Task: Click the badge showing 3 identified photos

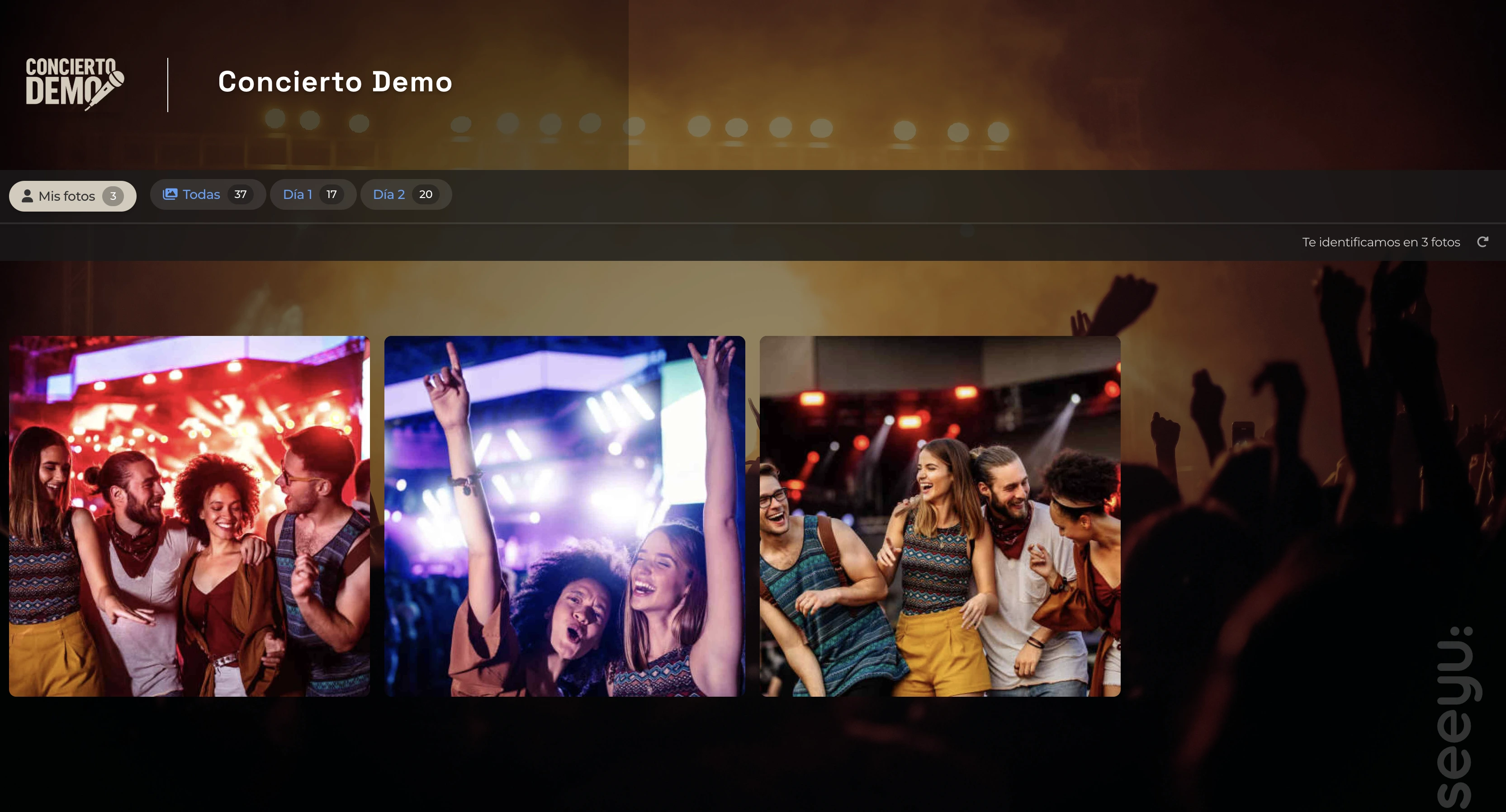Action: 114,196
